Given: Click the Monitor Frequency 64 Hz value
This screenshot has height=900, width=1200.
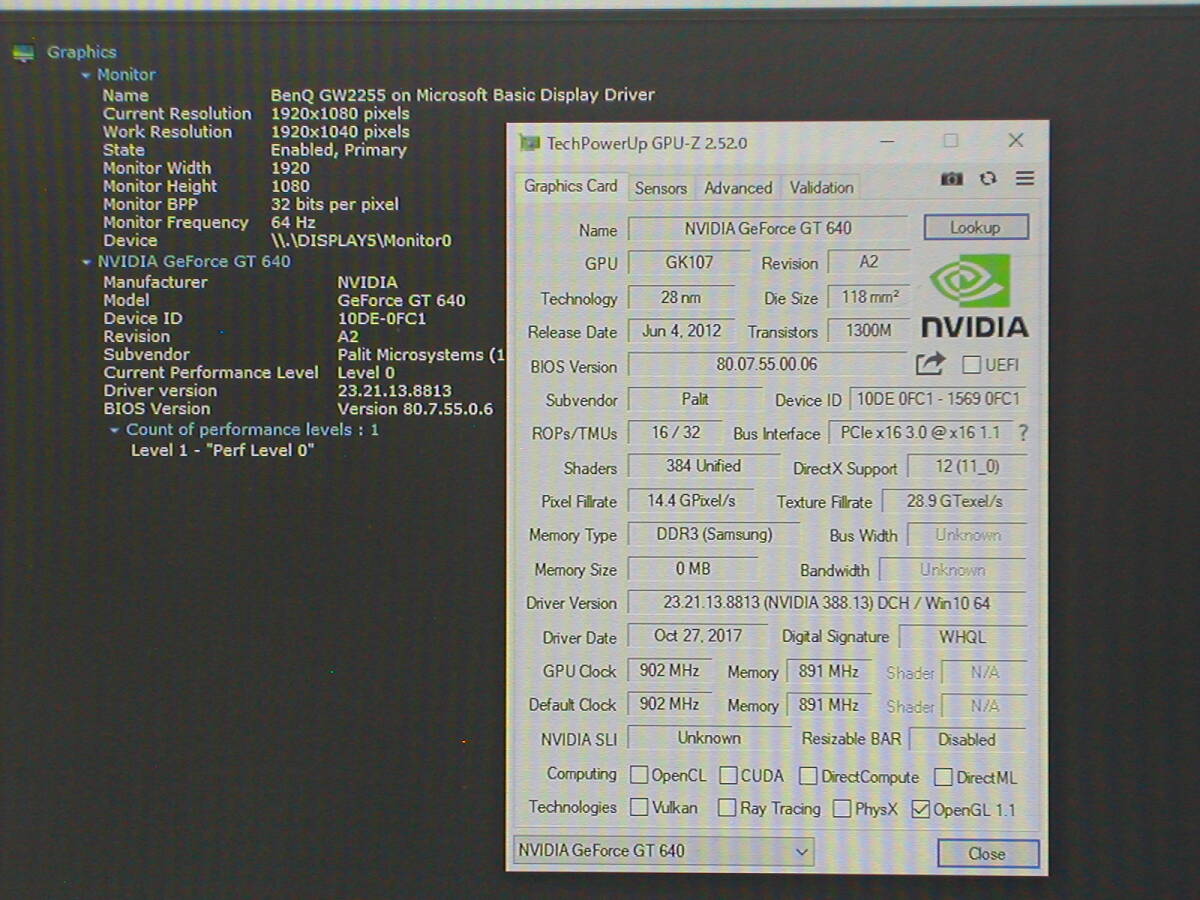Looking at the screenshot, I should [293, 223].
